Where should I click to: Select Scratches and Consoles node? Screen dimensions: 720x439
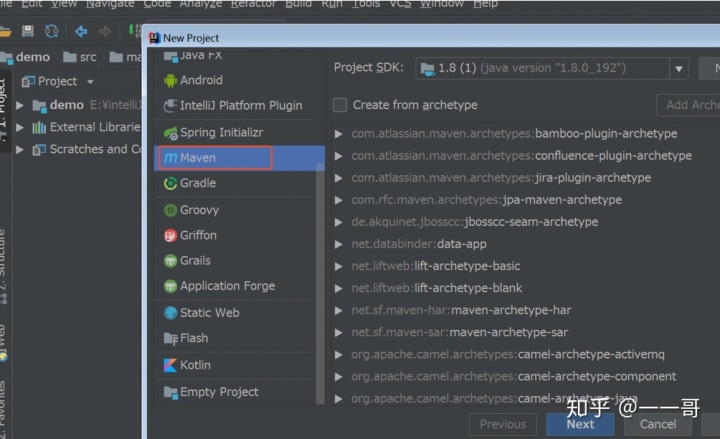click(87, 149)
